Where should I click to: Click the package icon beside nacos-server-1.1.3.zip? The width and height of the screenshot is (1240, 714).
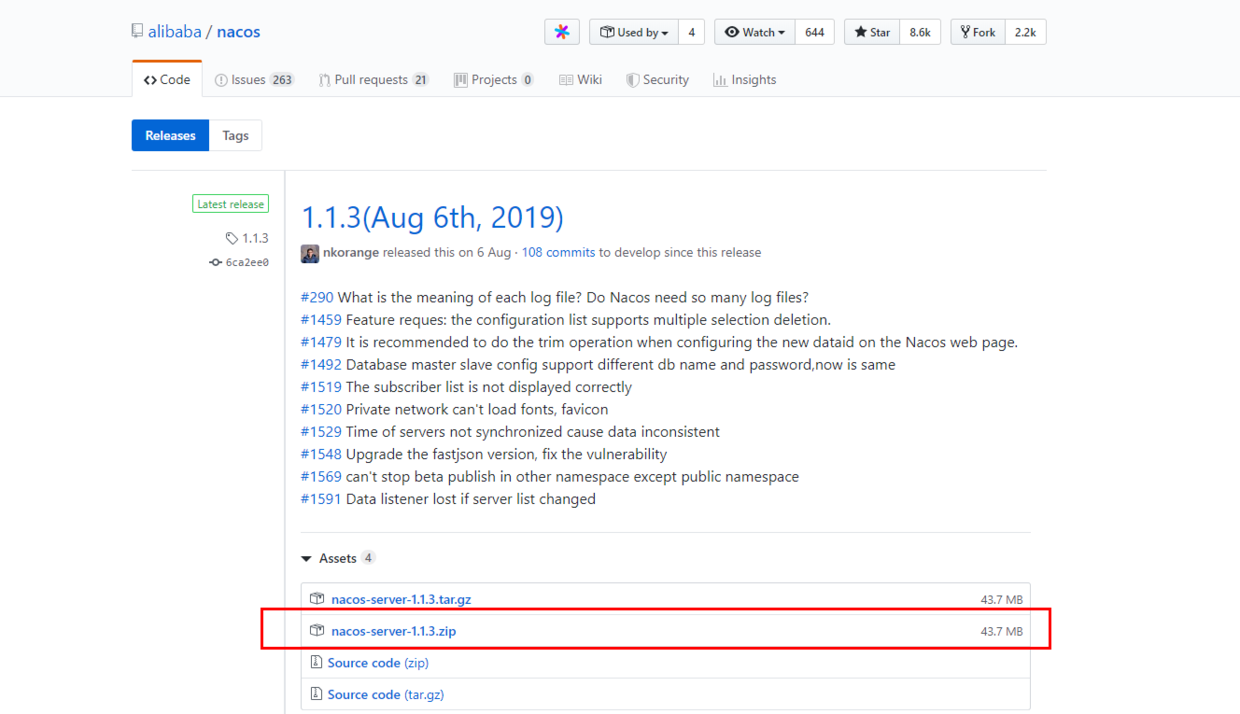pyautogui.click(x=317, y=631)
